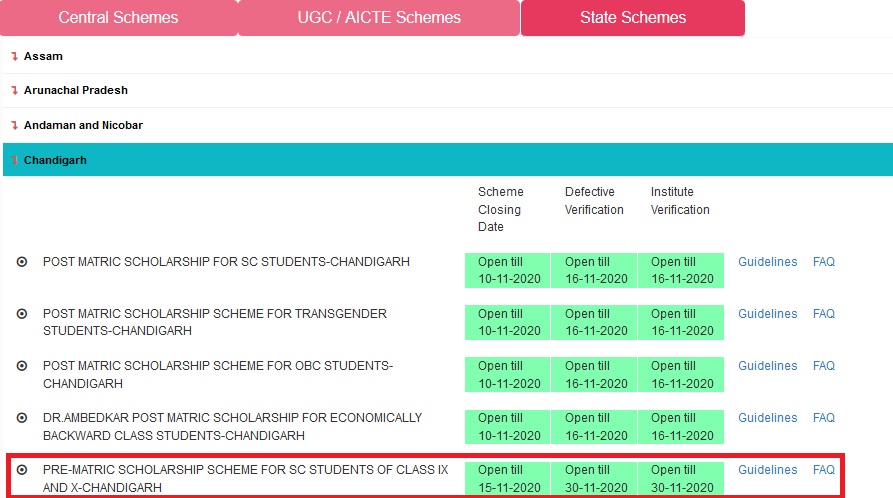
Task: Open FAQ for SC Students post matric scheme
Action: pos(823,262)
